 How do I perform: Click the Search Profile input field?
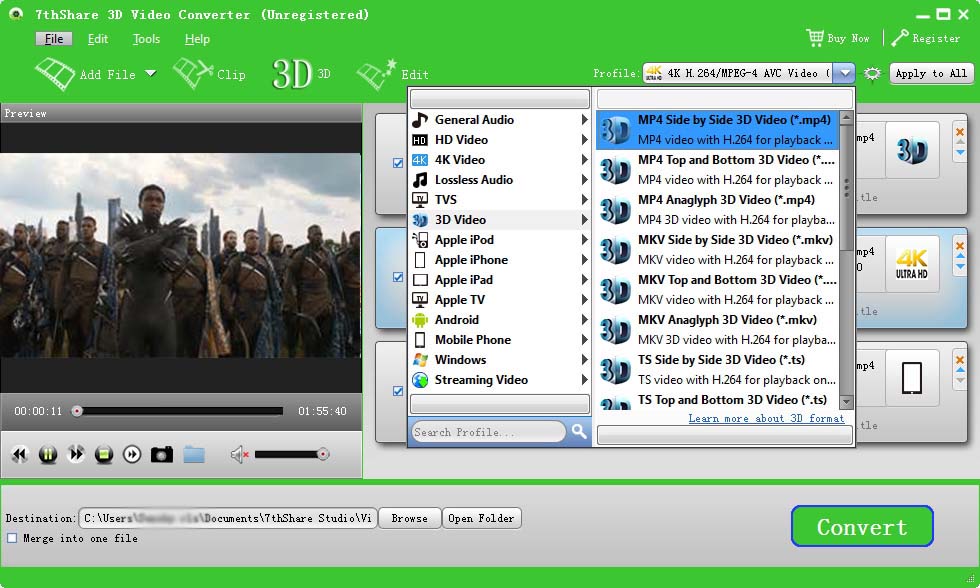[488, 431]
